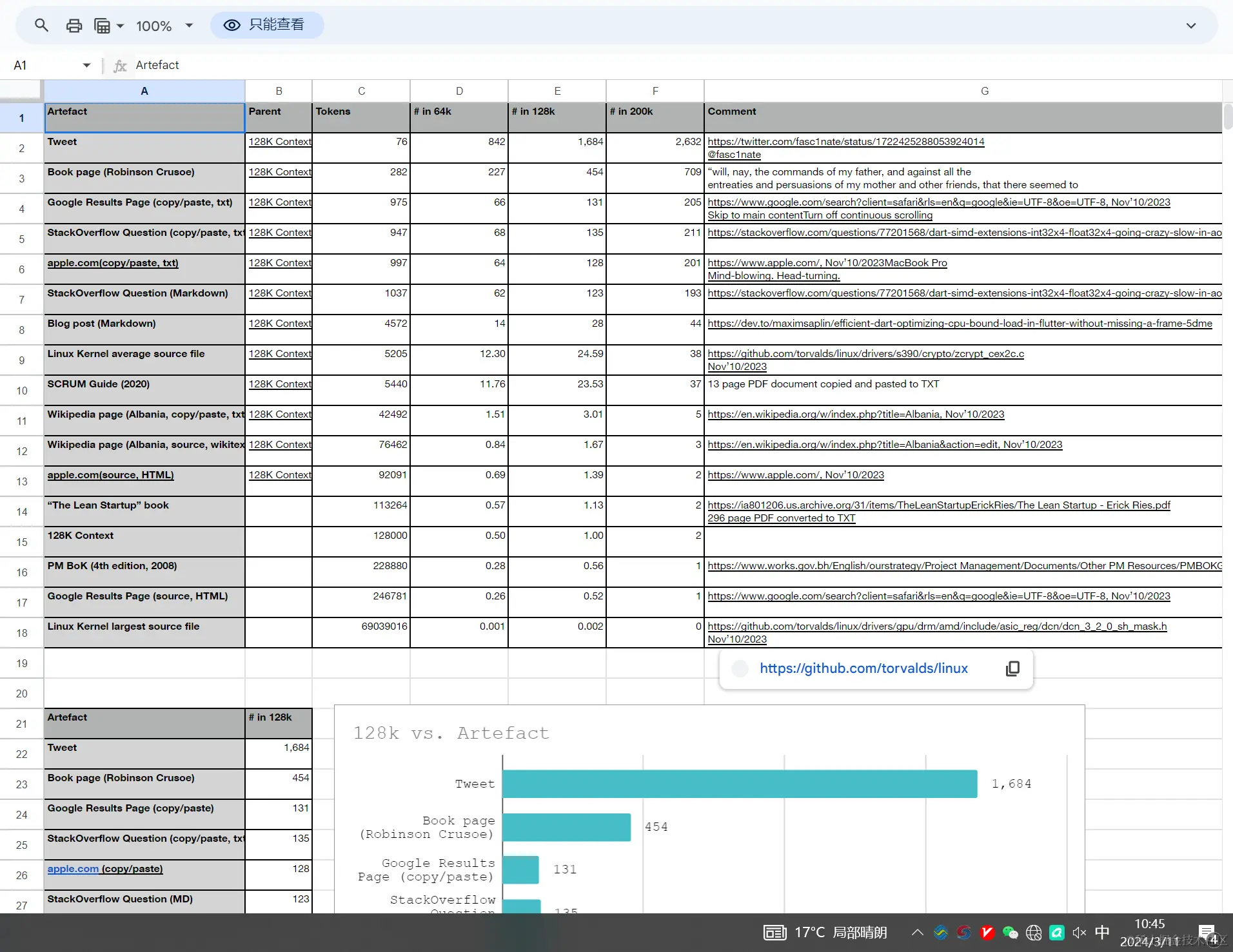Click the view-only 只能查看 button

267,25
